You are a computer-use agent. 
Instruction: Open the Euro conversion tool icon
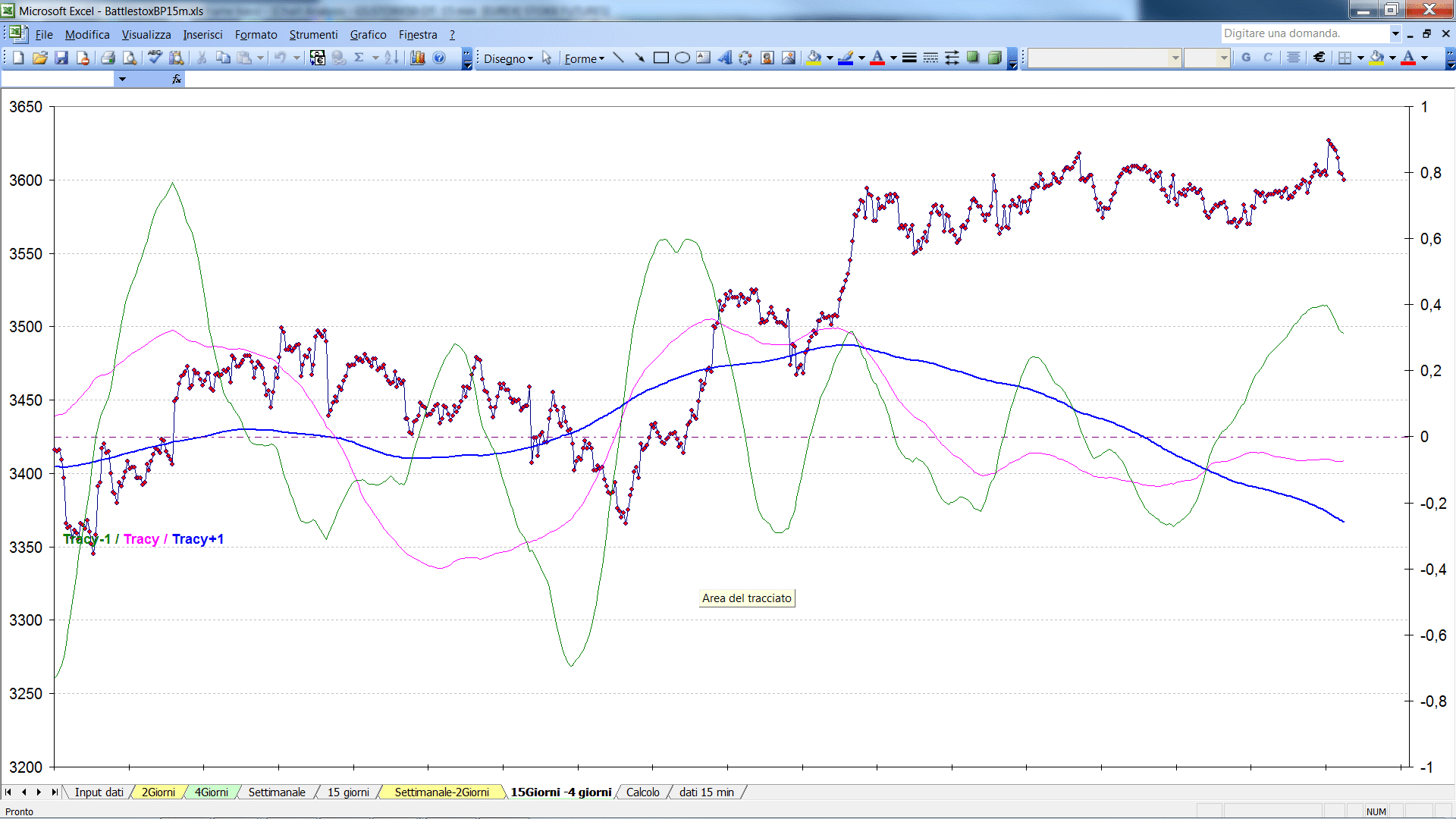318,58
